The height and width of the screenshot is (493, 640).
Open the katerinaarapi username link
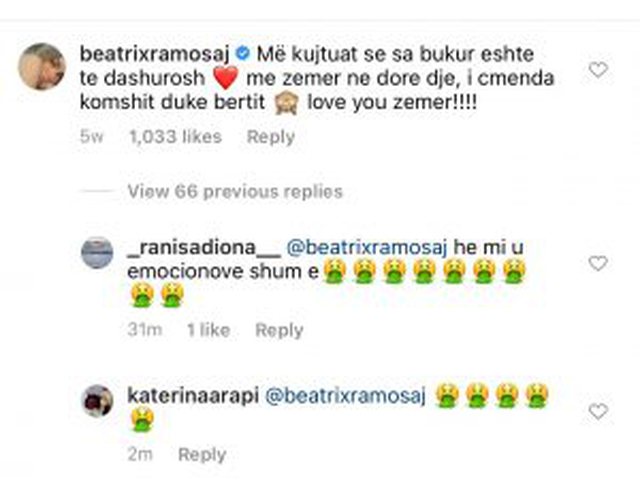(x=193, y=395)
